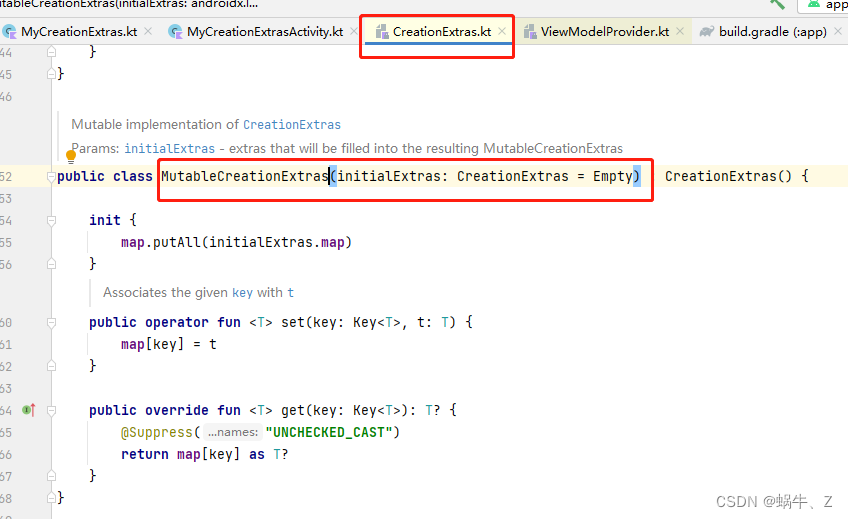Switch to MyCreationExtras.kt tab
This screenshot has height=519, width=848.
(x=78, y=32)
